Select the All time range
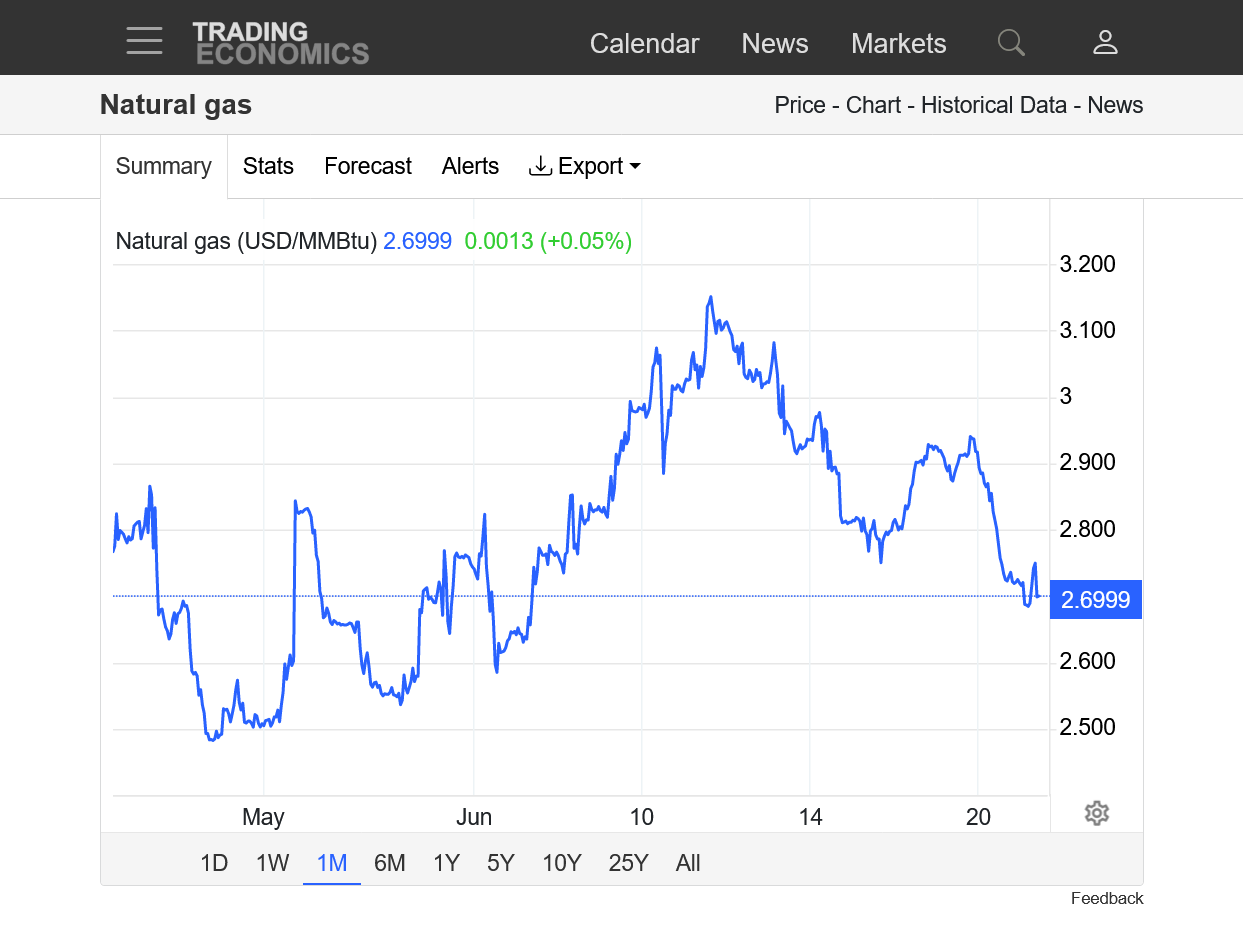This screenshot has width=1243, height=925. [688, 863]
